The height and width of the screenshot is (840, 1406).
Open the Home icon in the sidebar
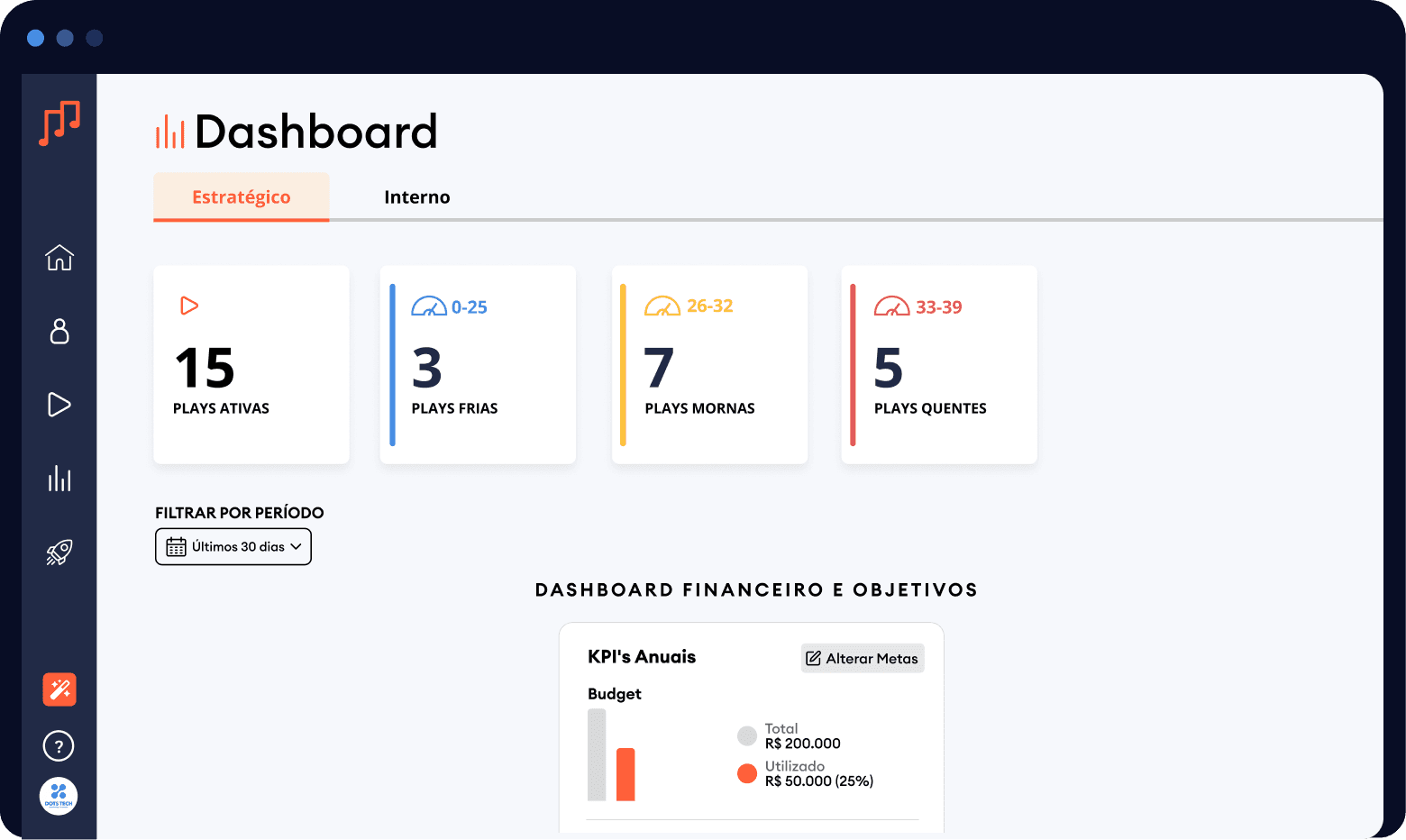click(x=59, y=259)
